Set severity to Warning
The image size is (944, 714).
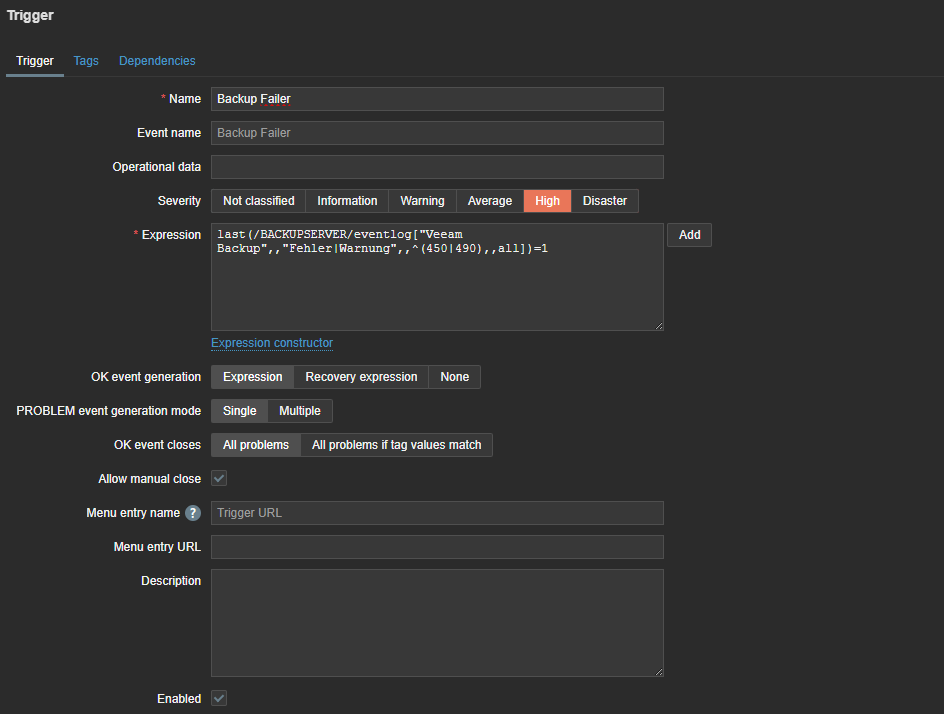coord(422,201)
